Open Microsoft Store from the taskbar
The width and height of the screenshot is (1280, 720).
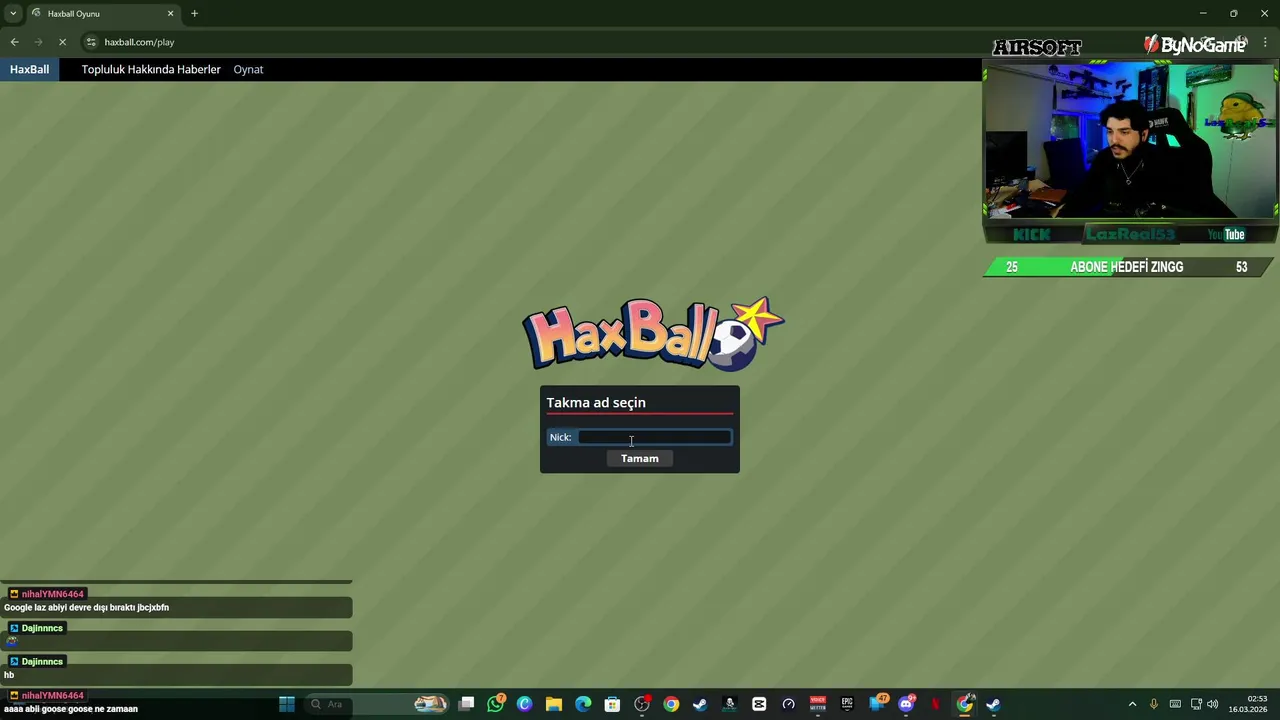point(612,704)
